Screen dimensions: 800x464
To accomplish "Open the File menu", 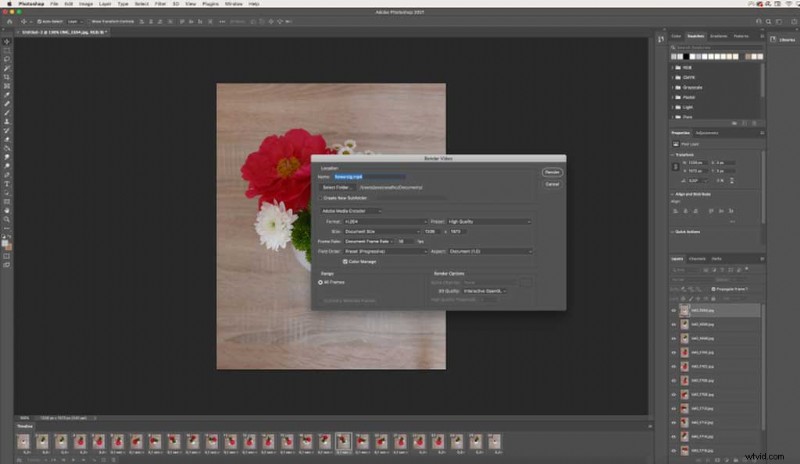I will 54,4.
